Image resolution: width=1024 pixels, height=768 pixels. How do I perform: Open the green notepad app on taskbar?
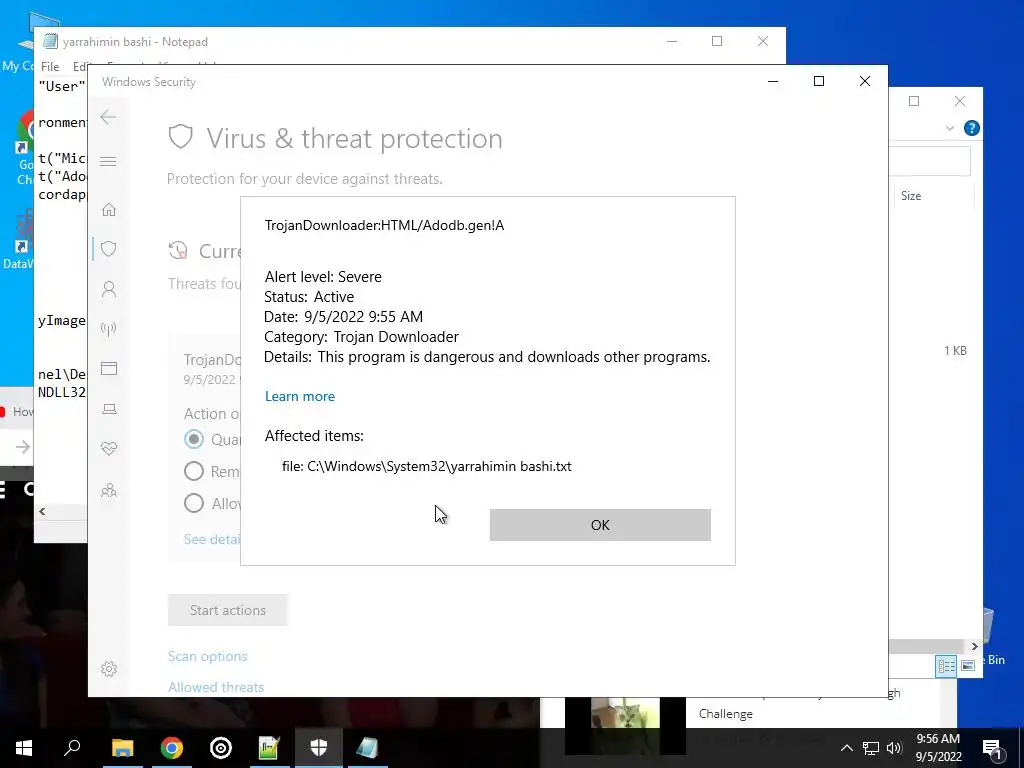click(269, 748)
